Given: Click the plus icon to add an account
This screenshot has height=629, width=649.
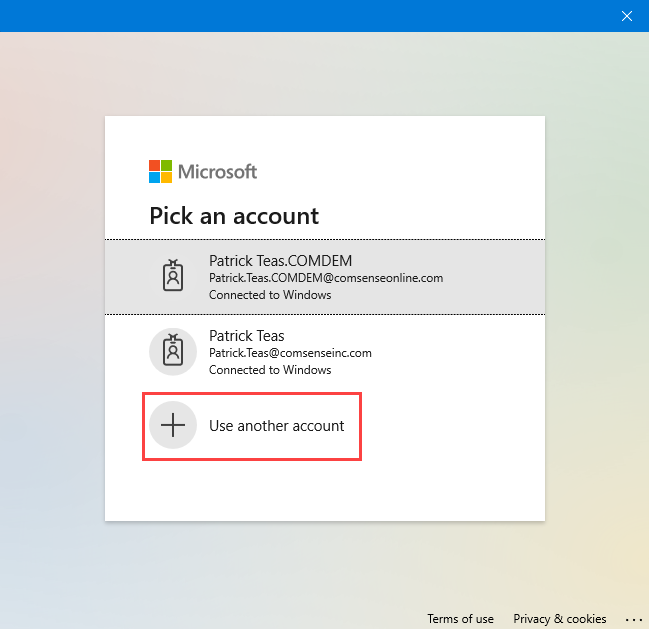Looking at the screenshot, I should pyautogui.click(x=173, y=425).
